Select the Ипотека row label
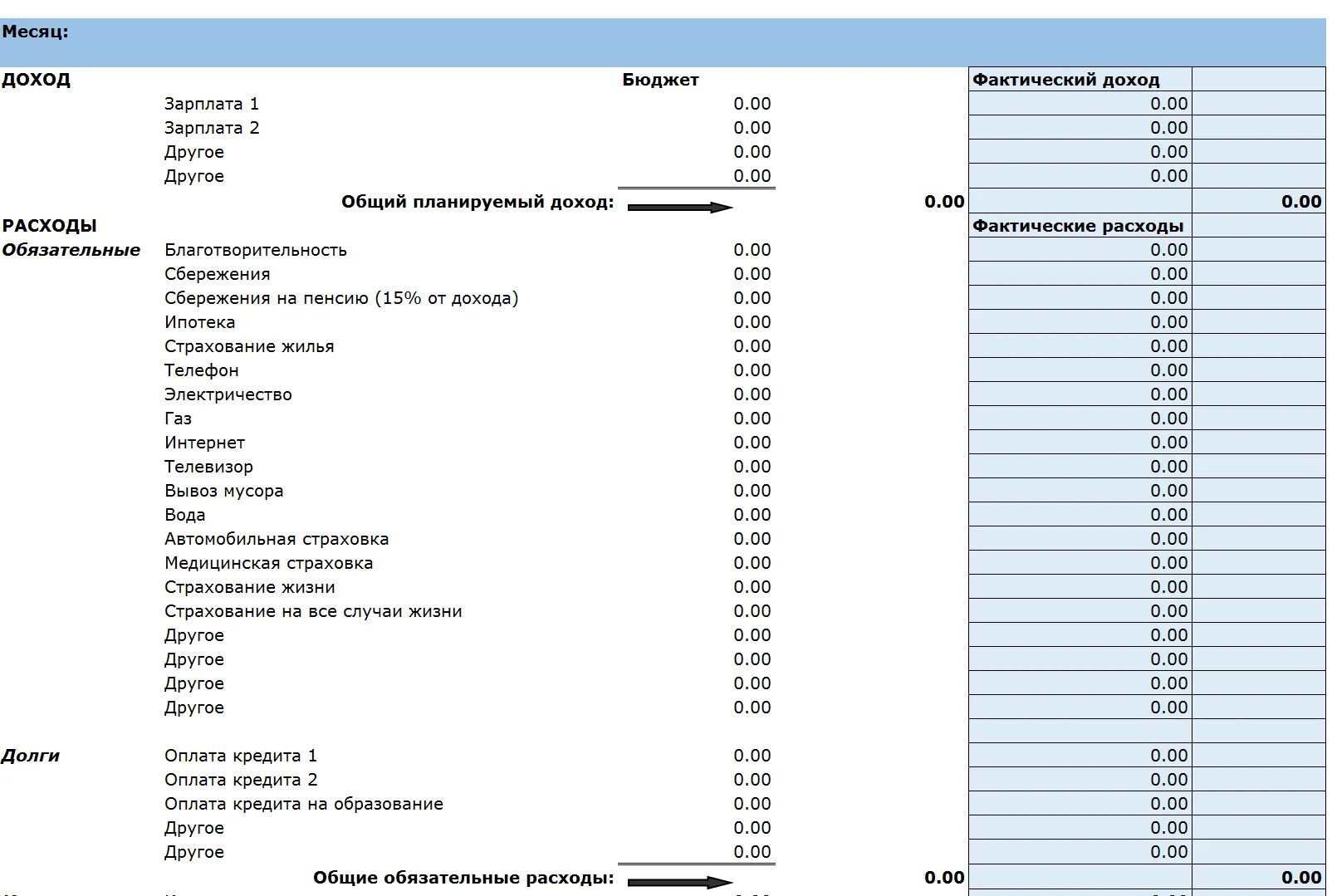Screen dimensions: 1332x896 (x=200, y=322)
